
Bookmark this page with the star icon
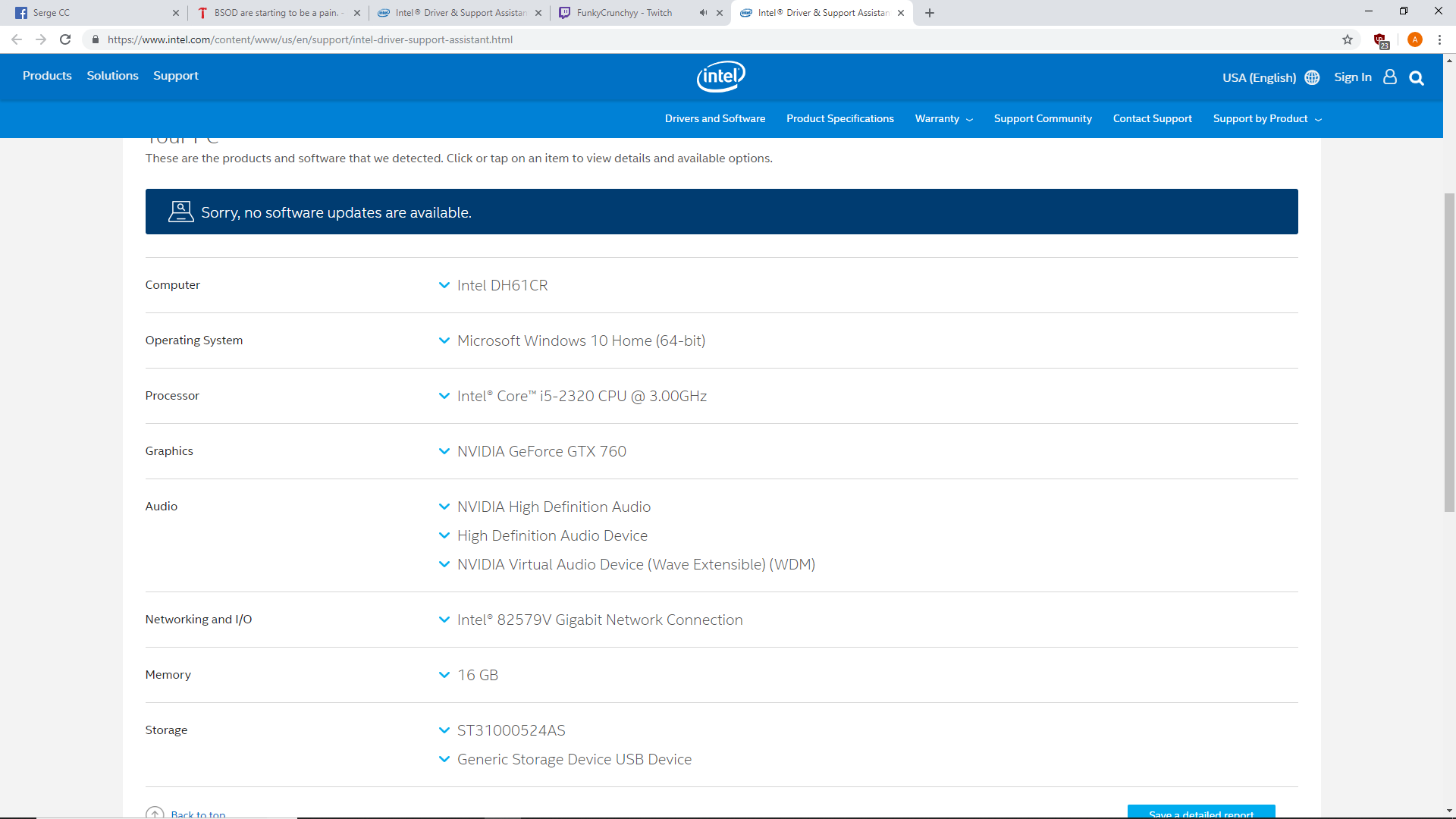(x=1348, y=39)
